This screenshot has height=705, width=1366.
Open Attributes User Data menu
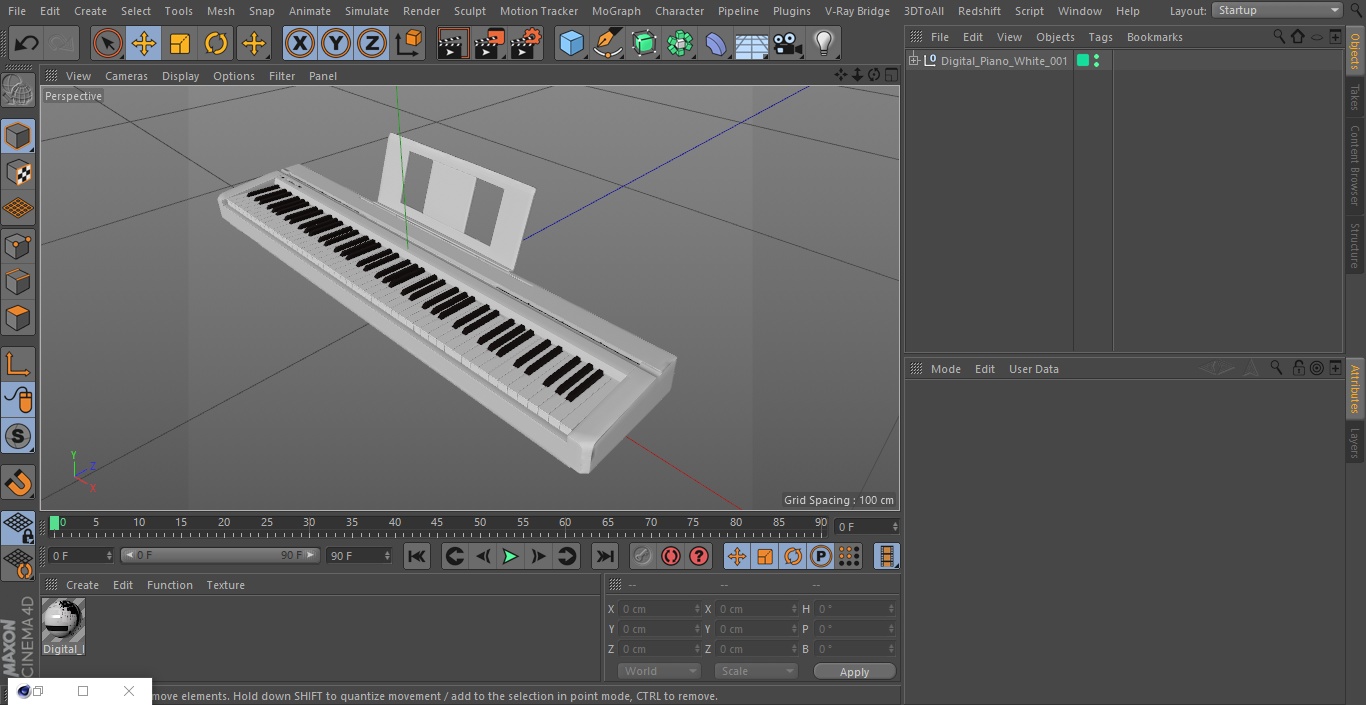point(1033,369)
